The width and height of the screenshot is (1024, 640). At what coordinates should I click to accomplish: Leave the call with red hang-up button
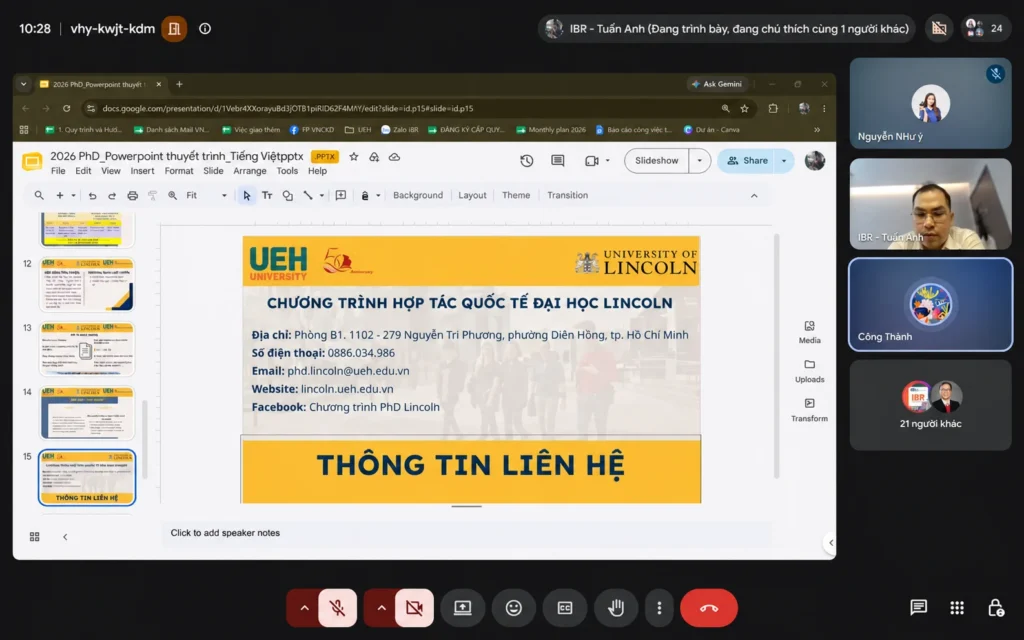pos(709,608)
